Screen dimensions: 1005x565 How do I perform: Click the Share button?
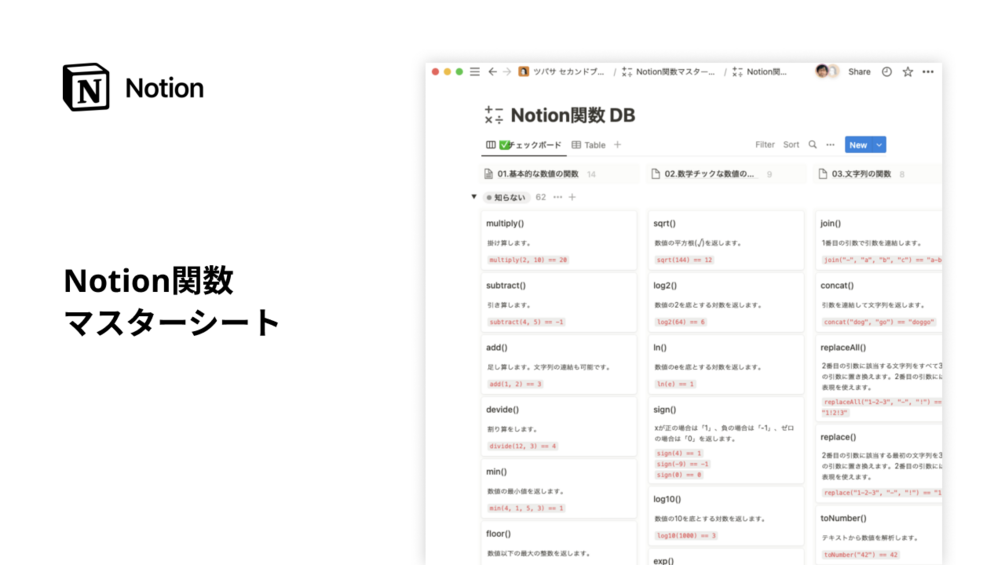pyautogui.click(x=859, y=72)
